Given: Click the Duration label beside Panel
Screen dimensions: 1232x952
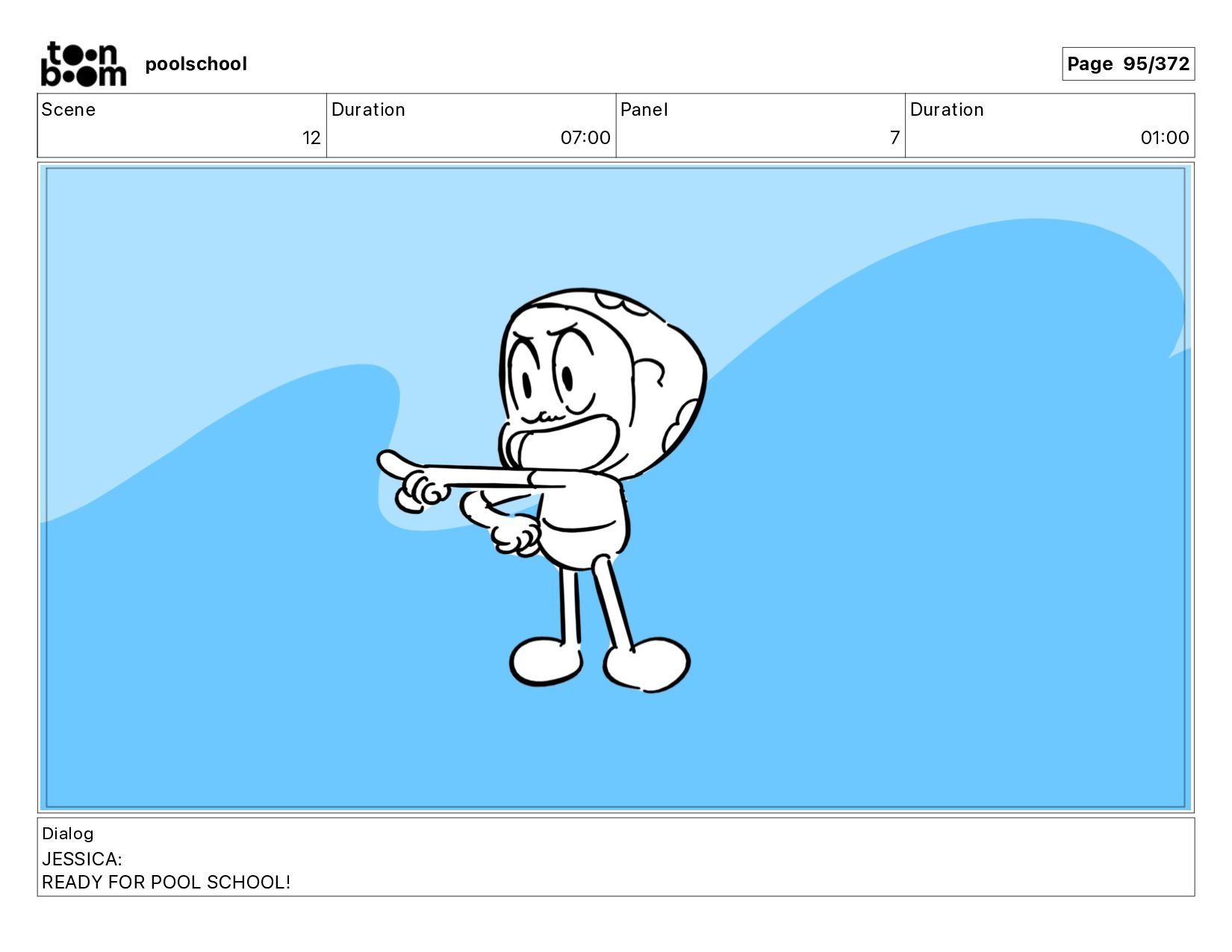Looking at the screenshot, I should (947, 110).
